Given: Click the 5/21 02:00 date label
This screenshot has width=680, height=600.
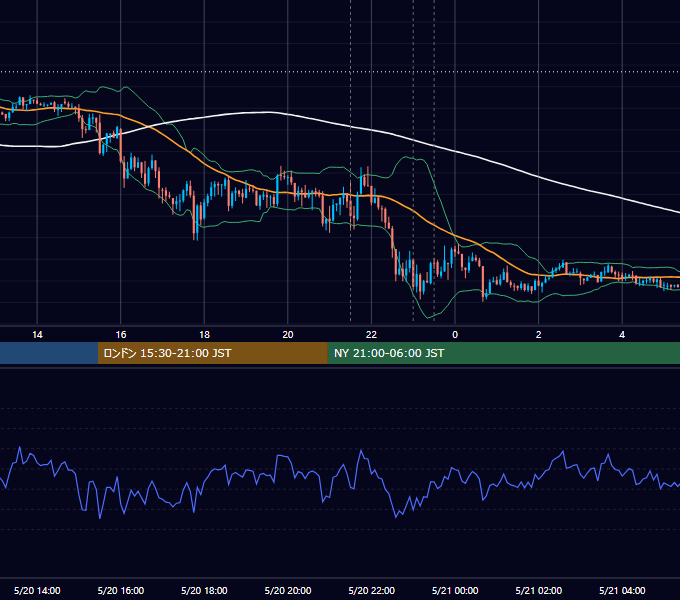Looking at the screenshot, I should click(539, 590).
